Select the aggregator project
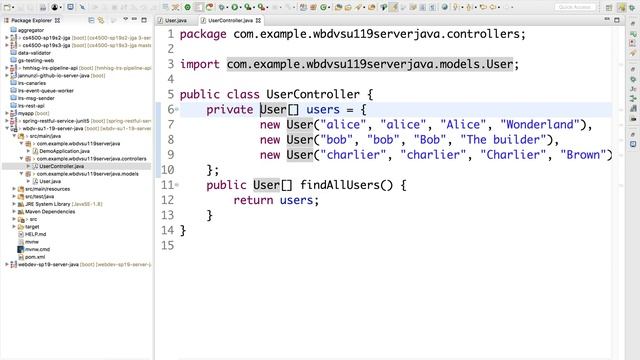Screen dimensions: 640x360 (31, 30)
